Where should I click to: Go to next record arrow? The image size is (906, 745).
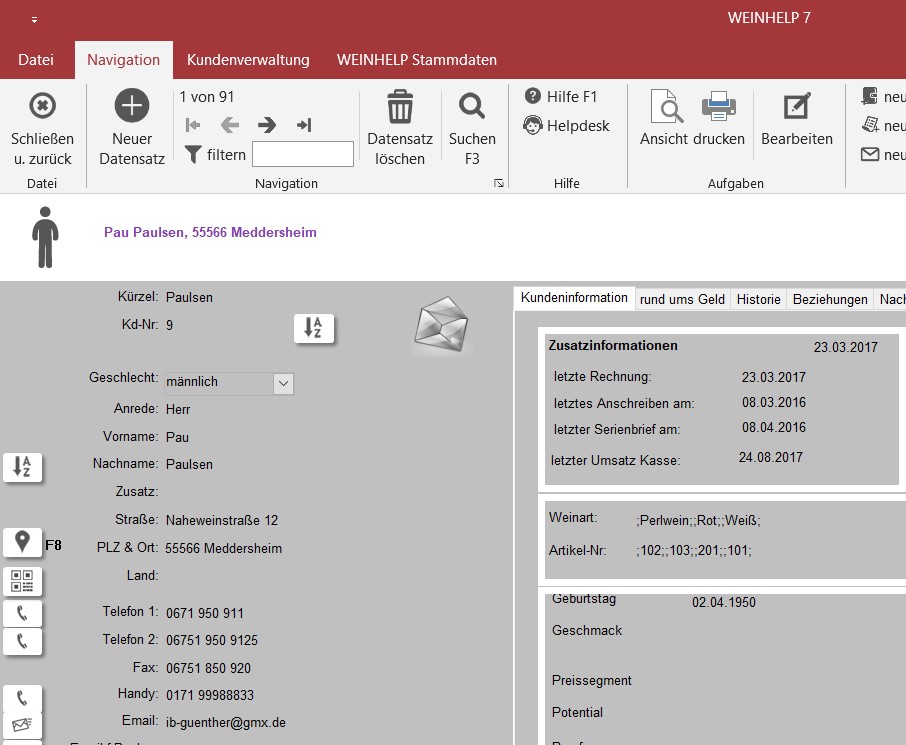click(x=267, y=125)
